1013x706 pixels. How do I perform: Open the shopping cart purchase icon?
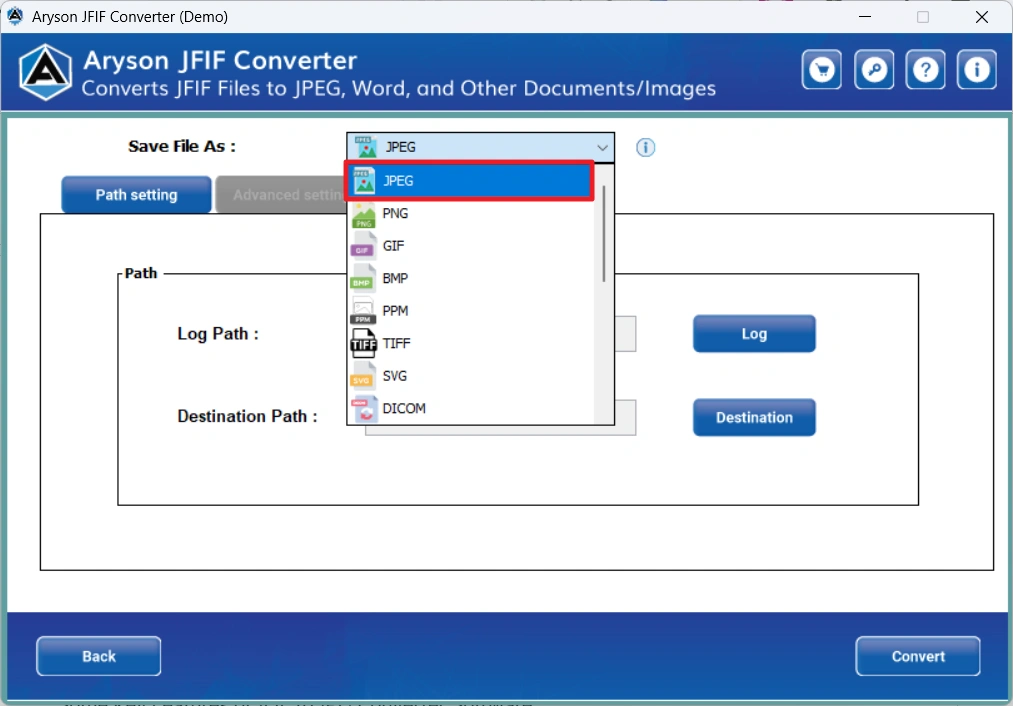821,69
